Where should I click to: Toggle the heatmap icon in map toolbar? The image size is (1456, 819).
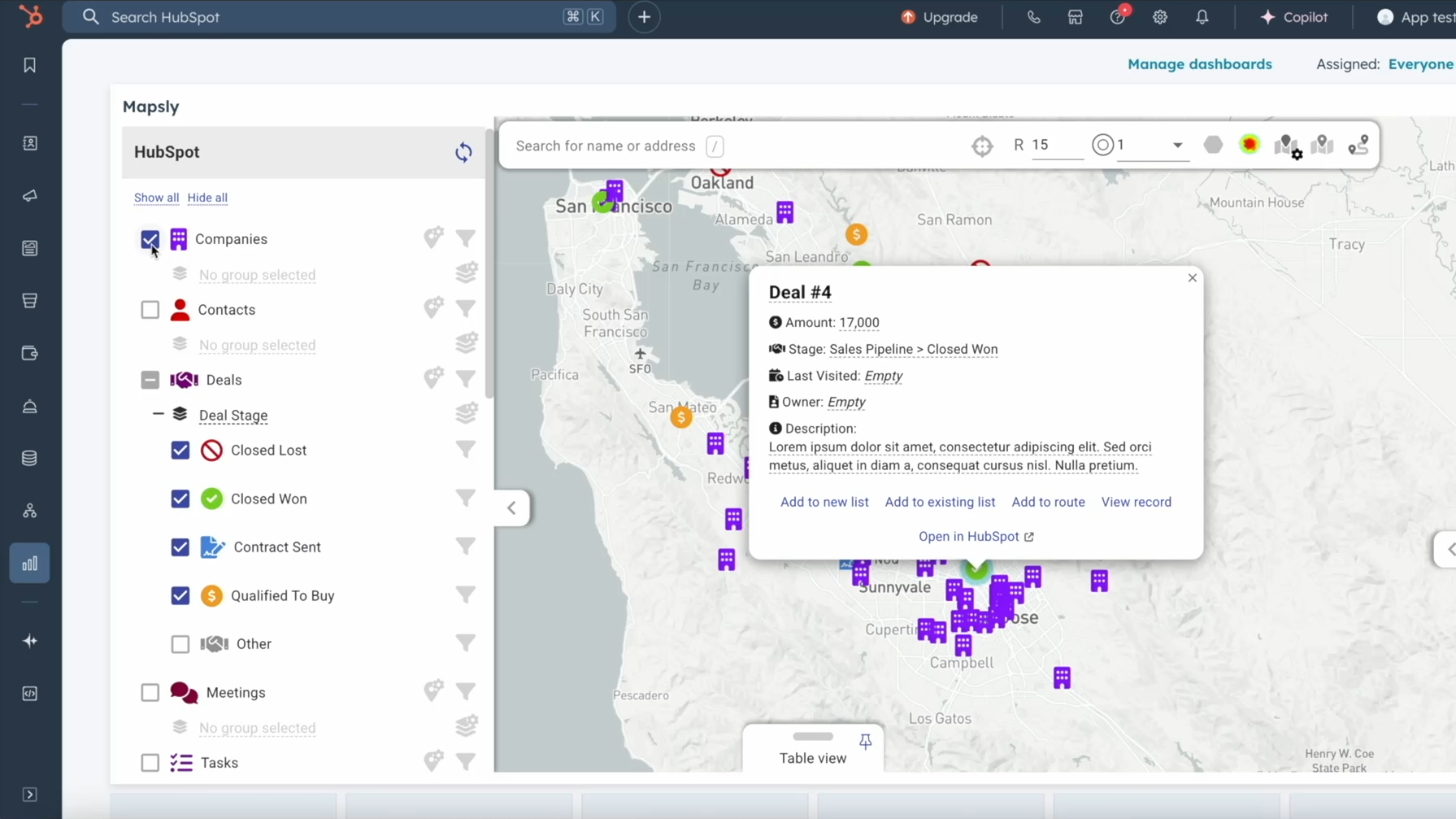point(1250,145)
